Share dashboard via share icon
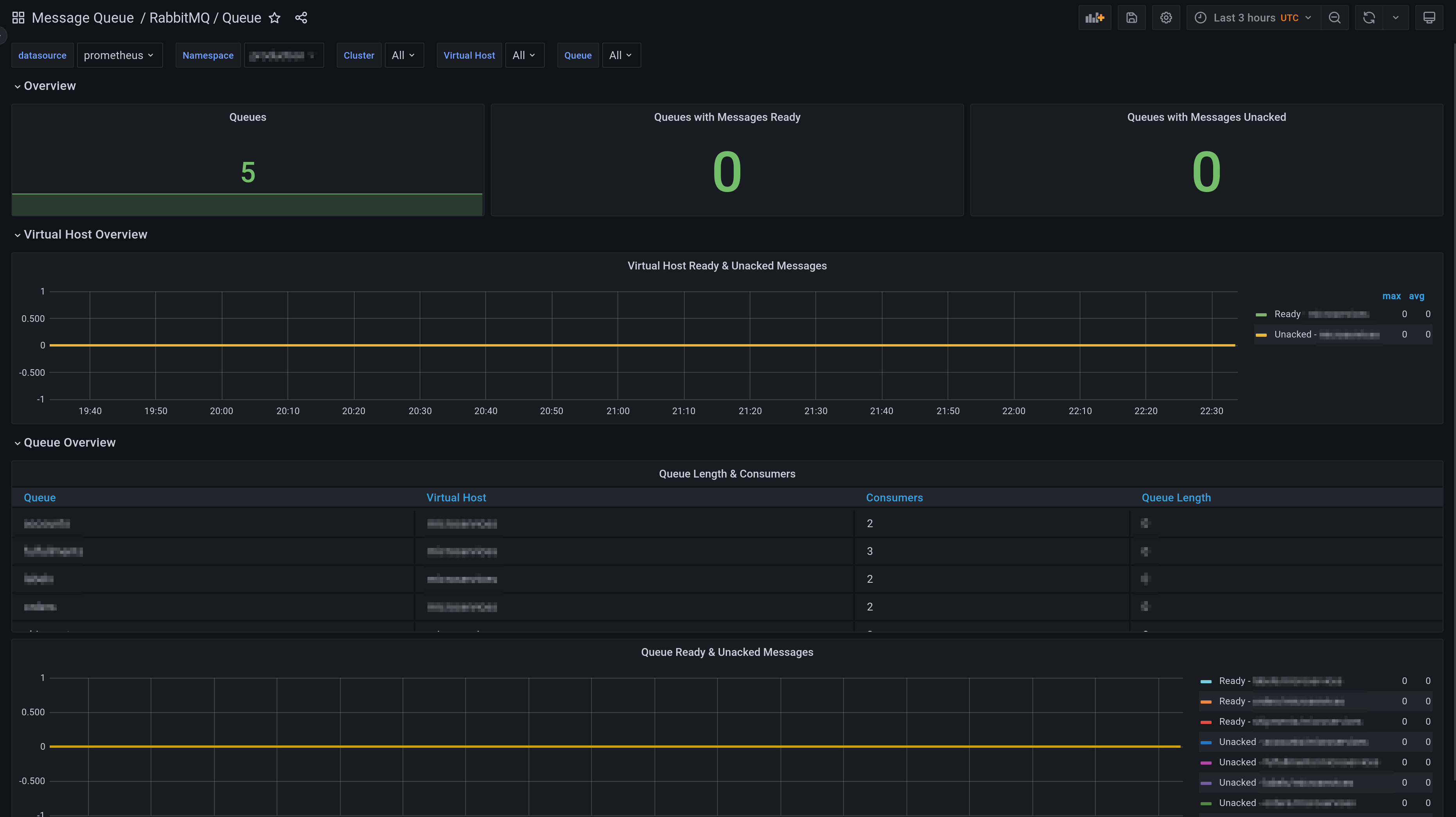The width and height of the screenshot is (1456, 817). tap(301, 18)
